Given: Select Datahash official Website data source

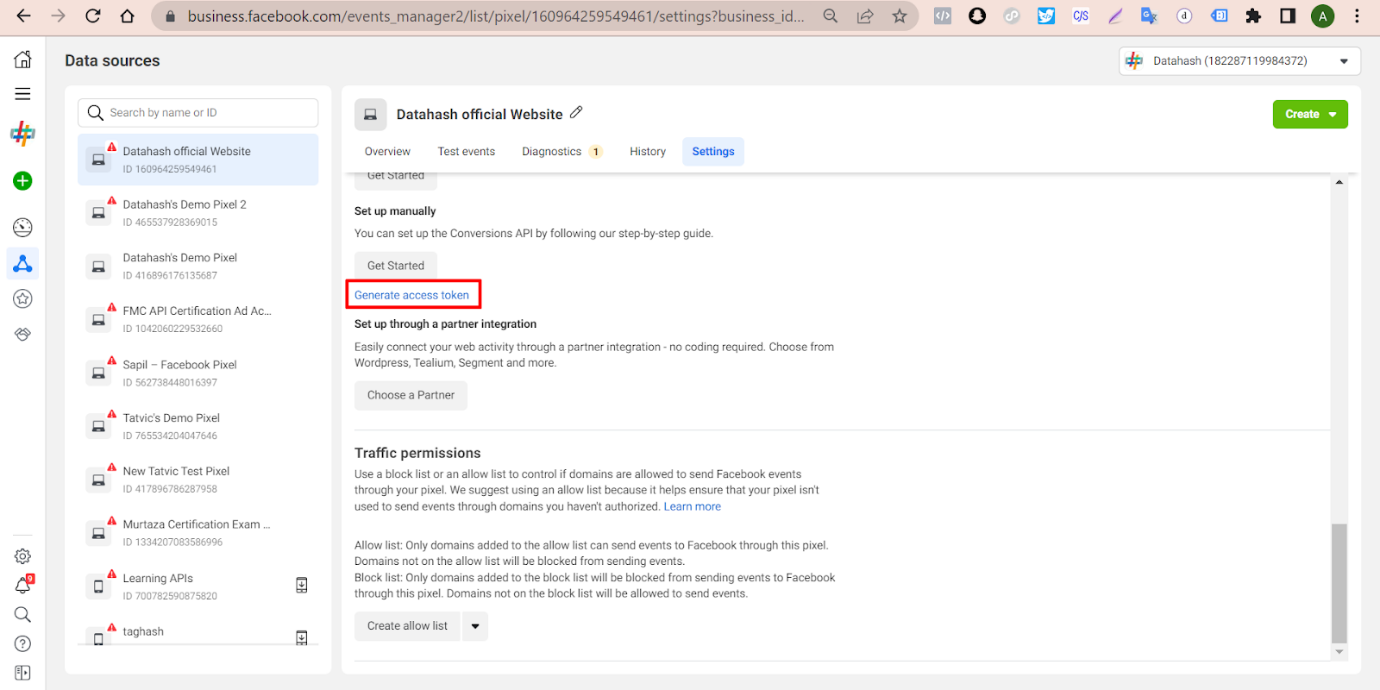Looking at the screenshot, I should tap(198, 160).
